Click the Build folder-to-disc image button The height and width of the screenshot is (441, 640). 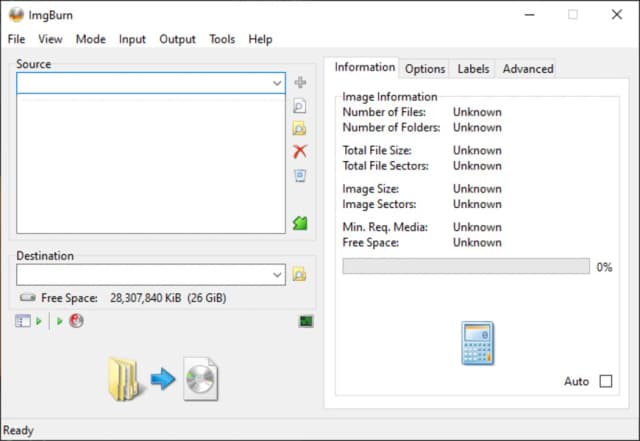(163, 379)
